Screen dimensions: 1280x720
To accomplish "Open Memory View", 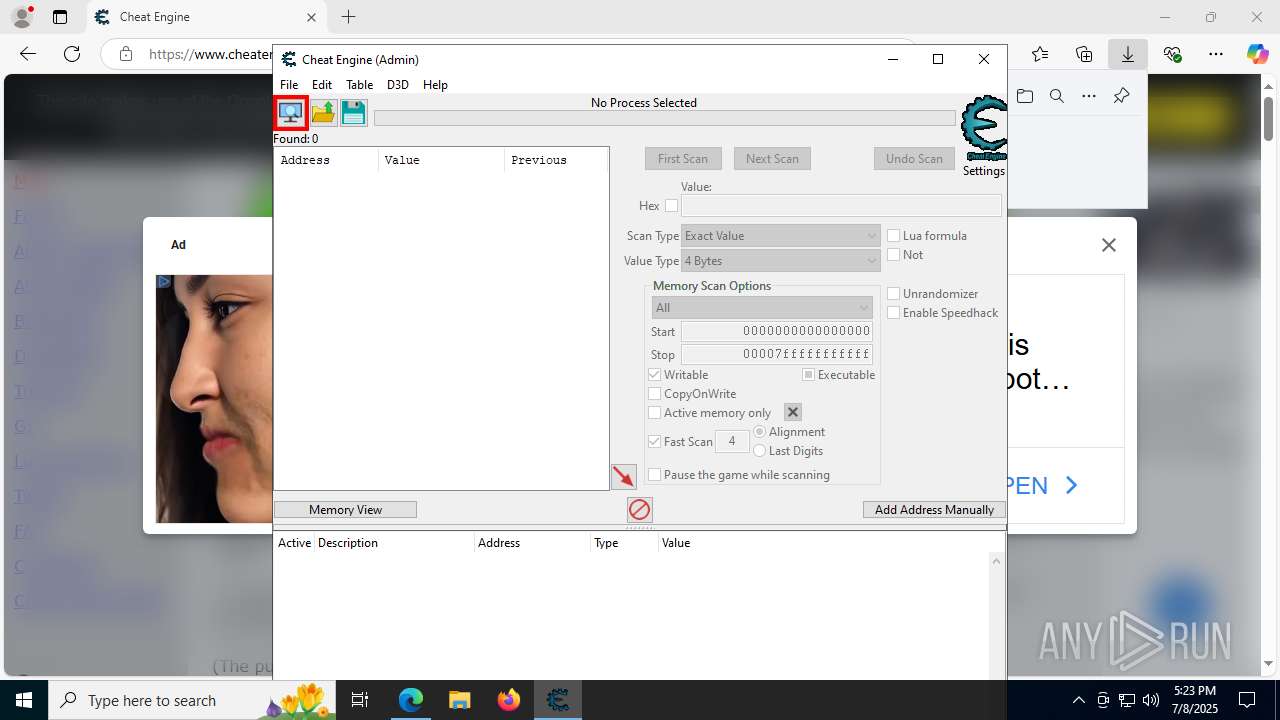I will [345, 510].
